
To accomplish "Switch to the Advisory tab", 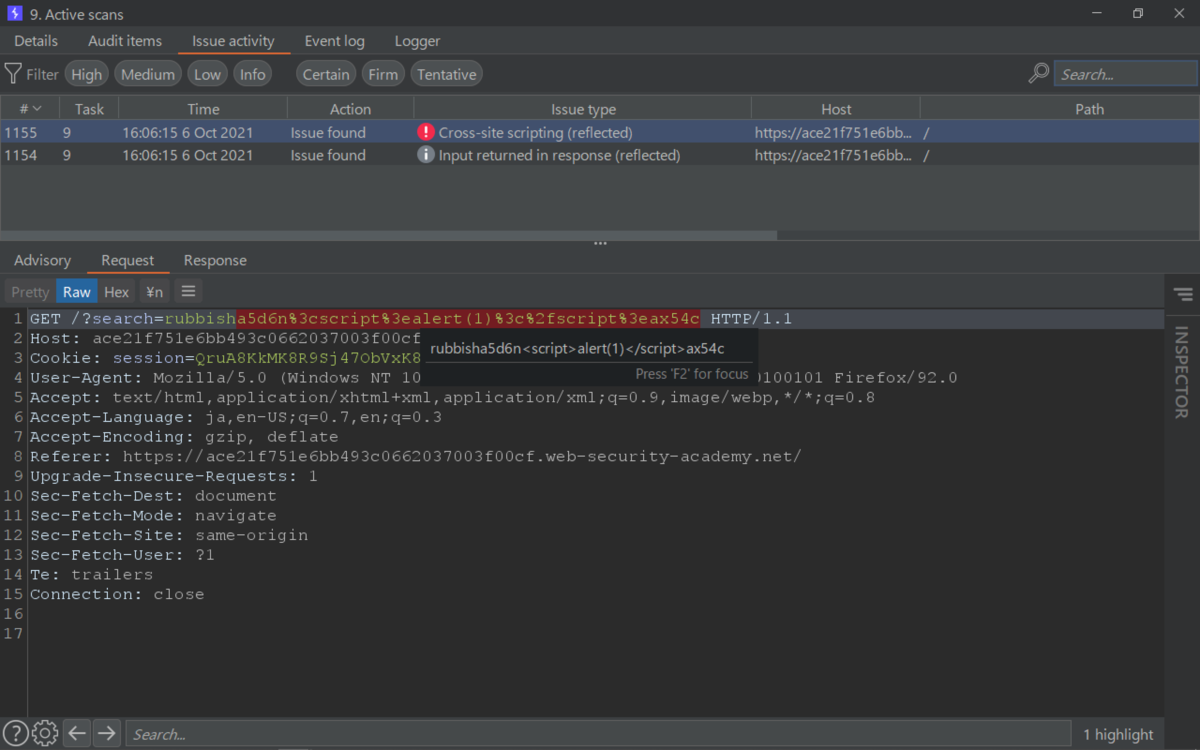I will tap(42, 260).
